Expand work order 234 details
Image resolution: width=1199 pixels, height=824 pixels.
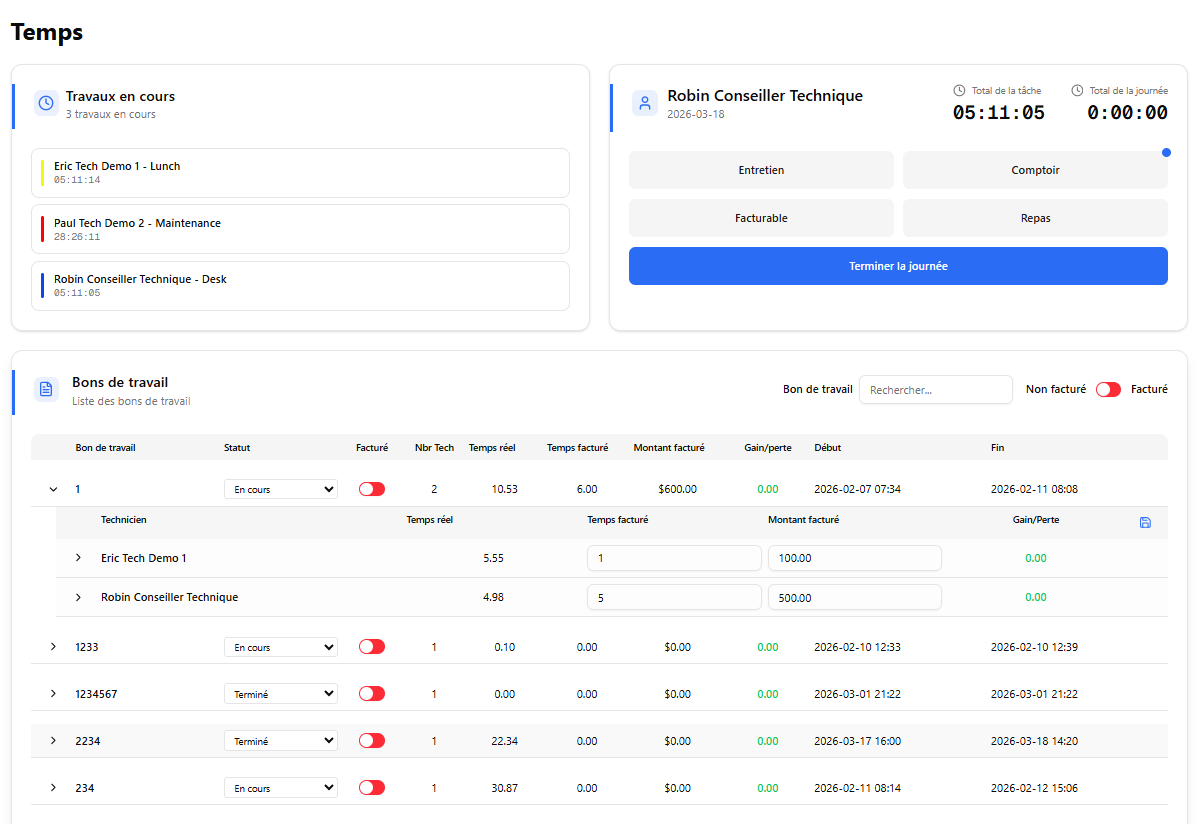53,788
